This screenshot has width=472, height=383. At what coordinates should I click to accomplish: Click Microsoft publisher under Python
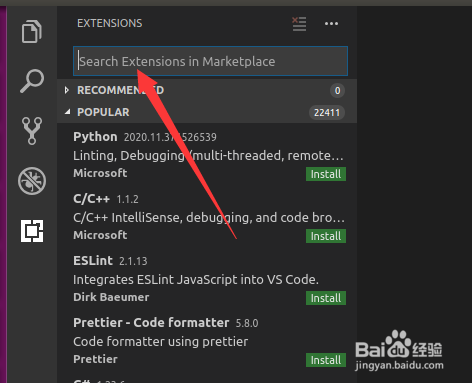click(100, 173)
